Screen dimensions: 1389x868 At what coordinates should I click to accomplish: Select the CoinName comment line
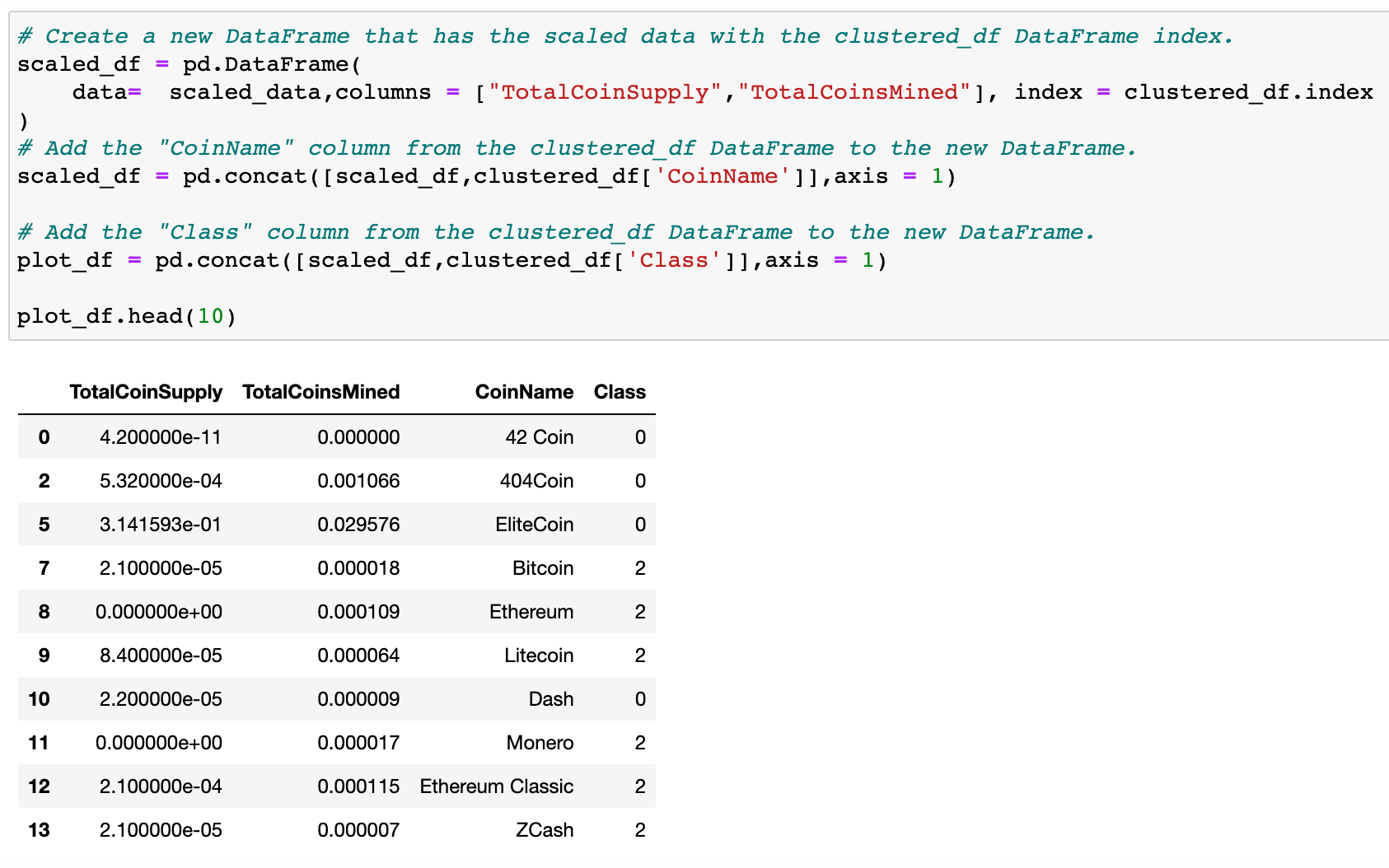coord(577,148)
